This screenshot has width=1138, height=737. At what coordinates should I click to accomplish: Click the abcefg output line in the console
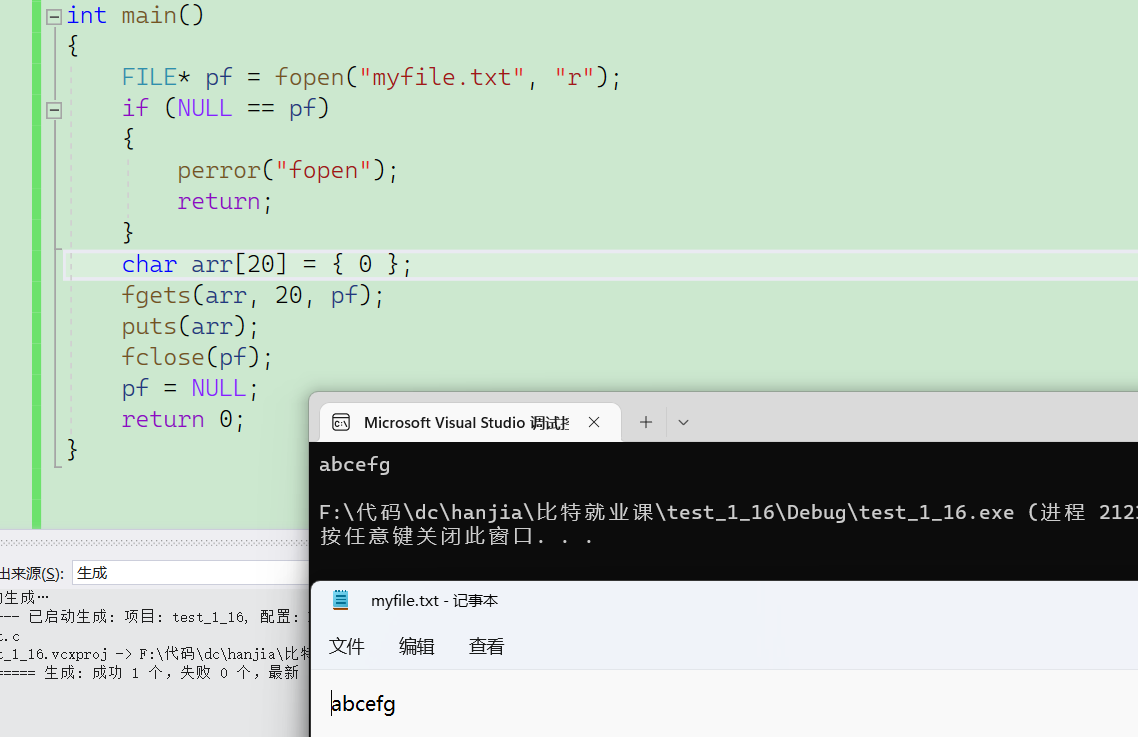tap(354, 465)
